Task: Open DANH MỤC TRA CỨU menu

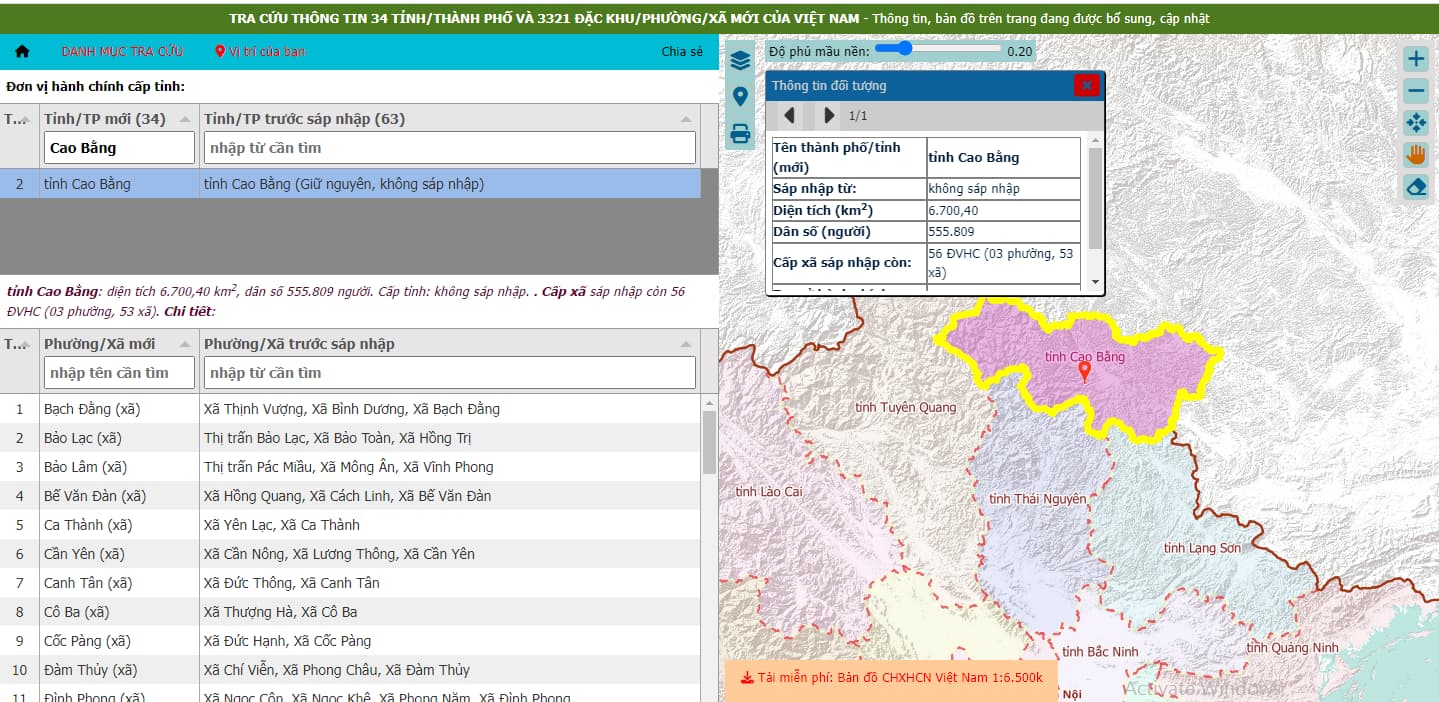Action: (122, 51)
